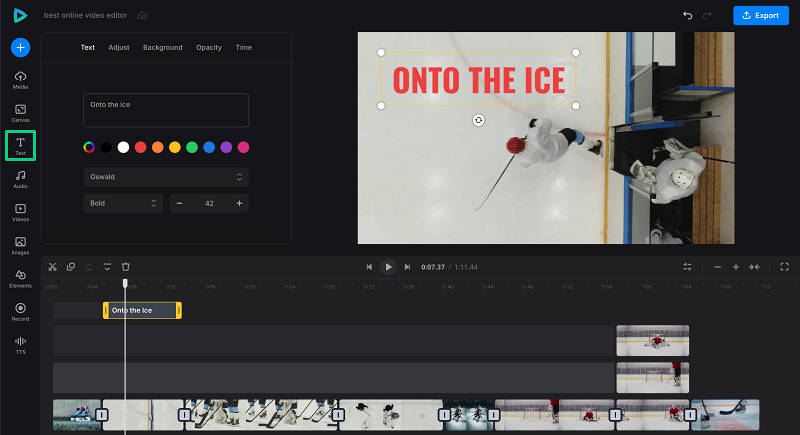
Task: Enter fullscreen preview mode
Action: click(784, 267)
